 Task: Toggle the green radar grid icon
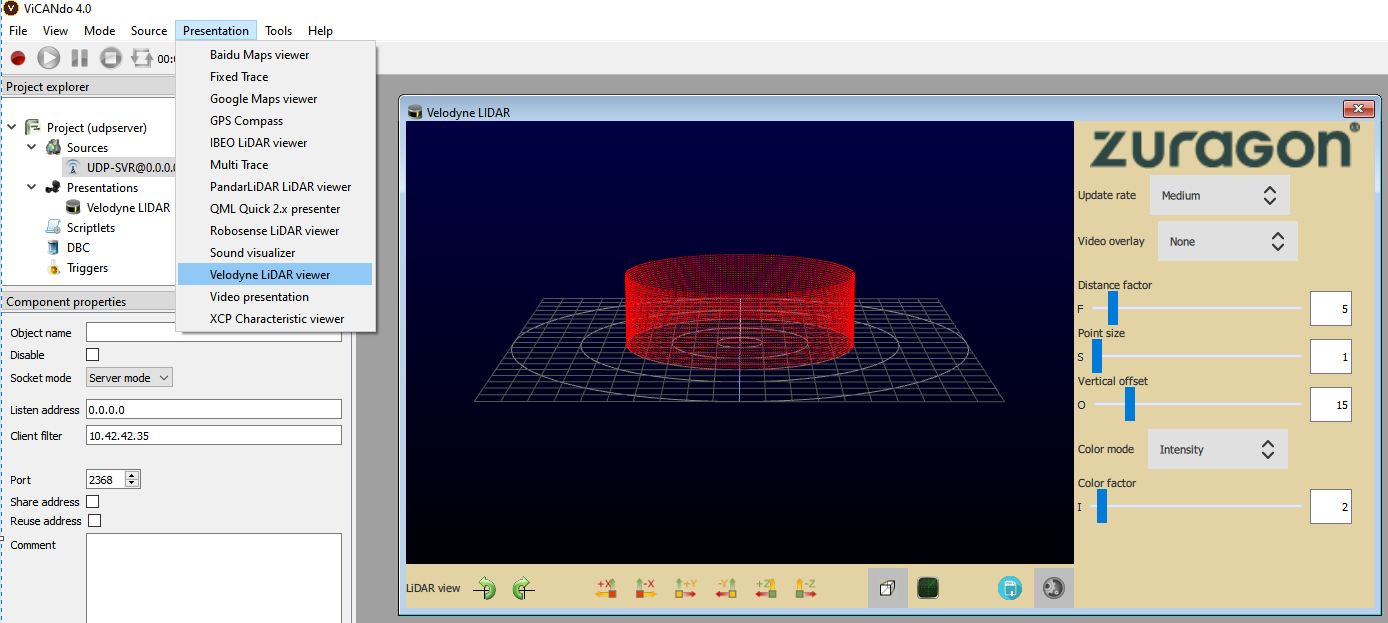click(x=928, y=588)
